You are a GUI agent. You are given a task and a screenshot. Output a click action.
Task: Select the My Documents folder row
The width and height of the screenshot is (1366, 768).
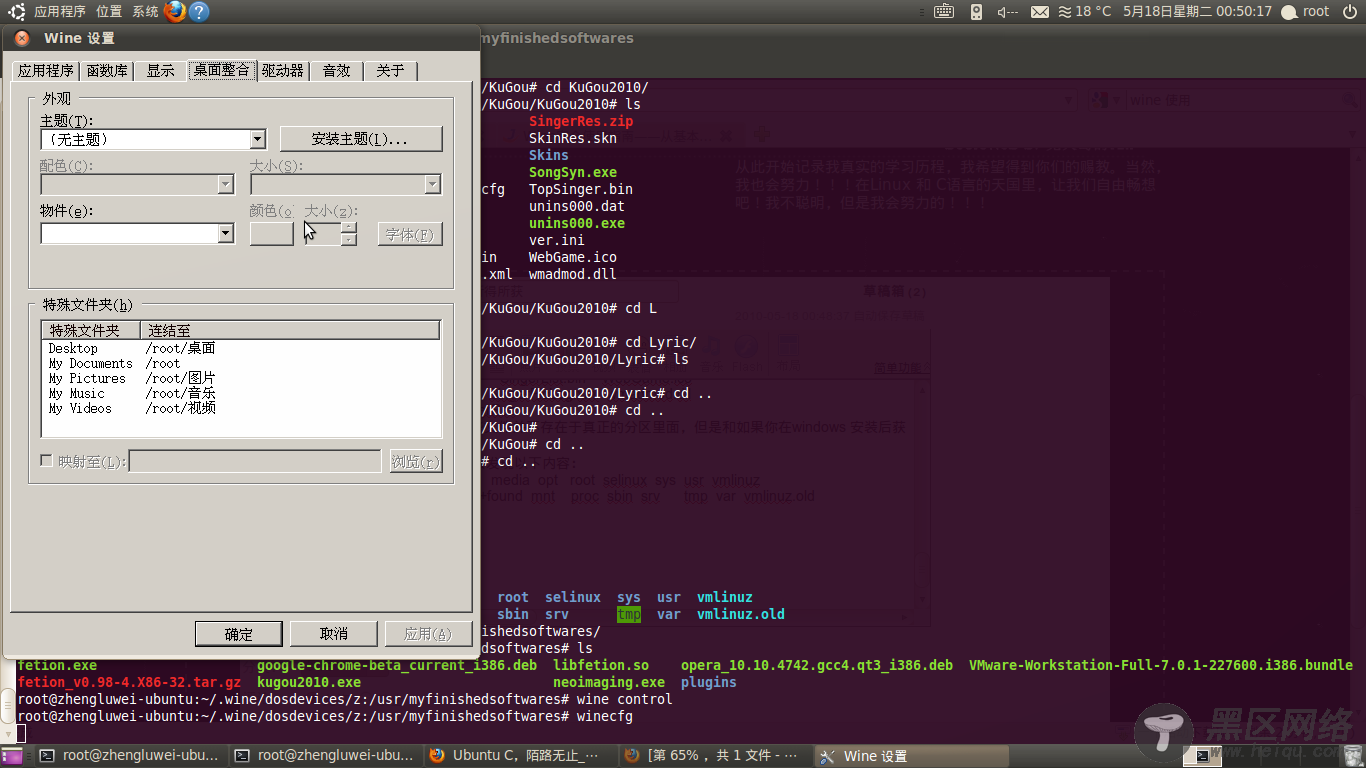(x=241, y=363)
